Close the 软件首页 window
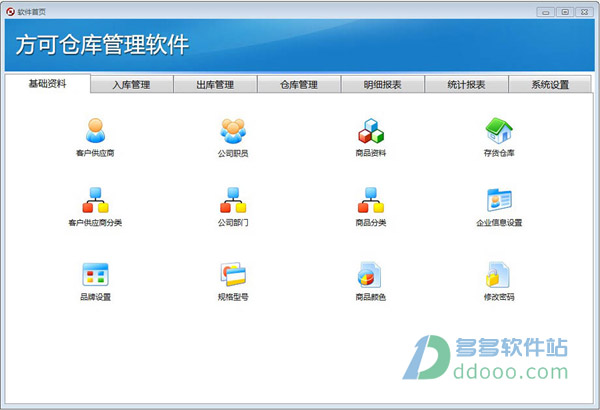600x410 pixels. (585, 12)
